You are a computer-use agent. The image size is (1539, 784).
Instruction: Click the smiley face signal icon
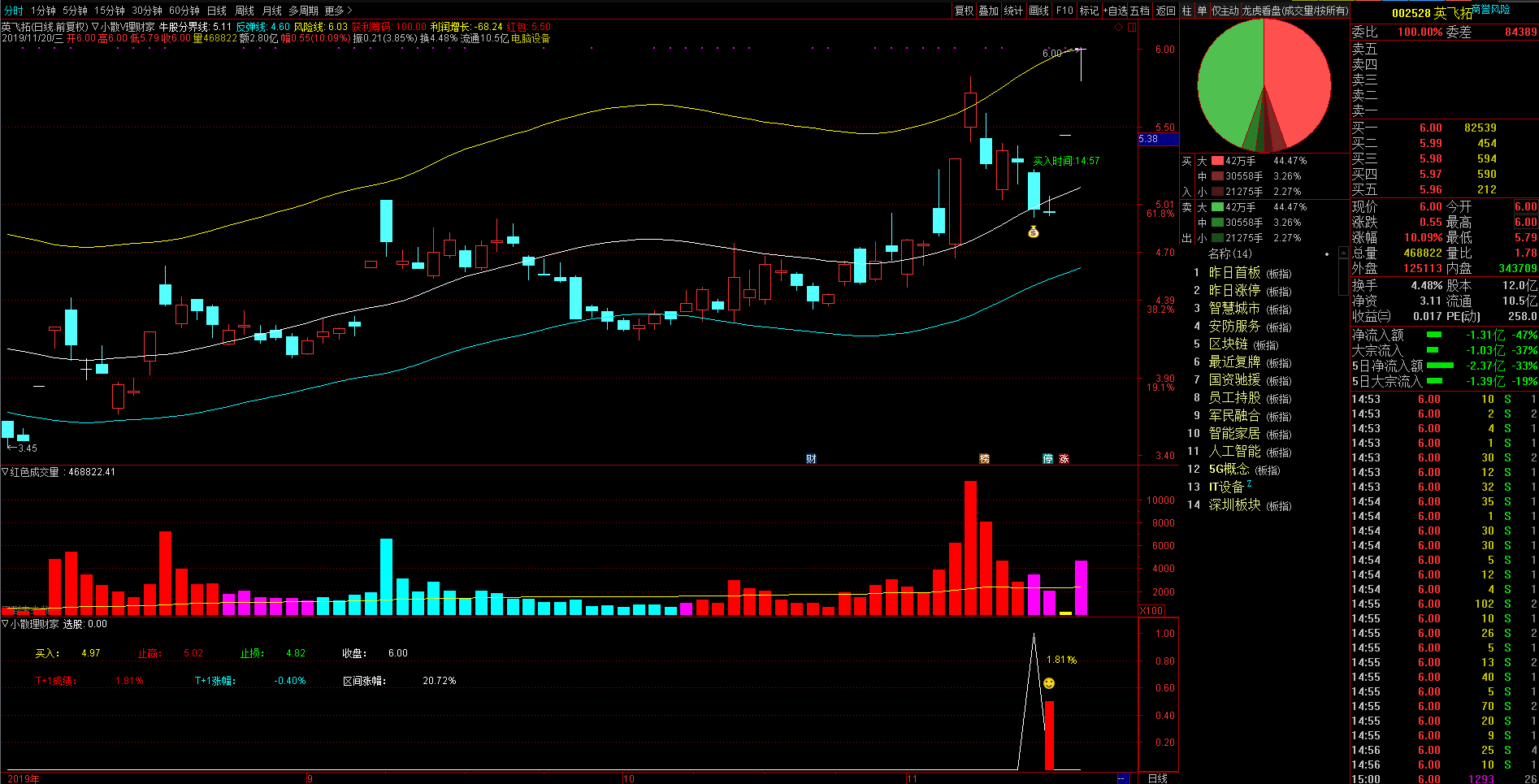[x=1049, y=683]
